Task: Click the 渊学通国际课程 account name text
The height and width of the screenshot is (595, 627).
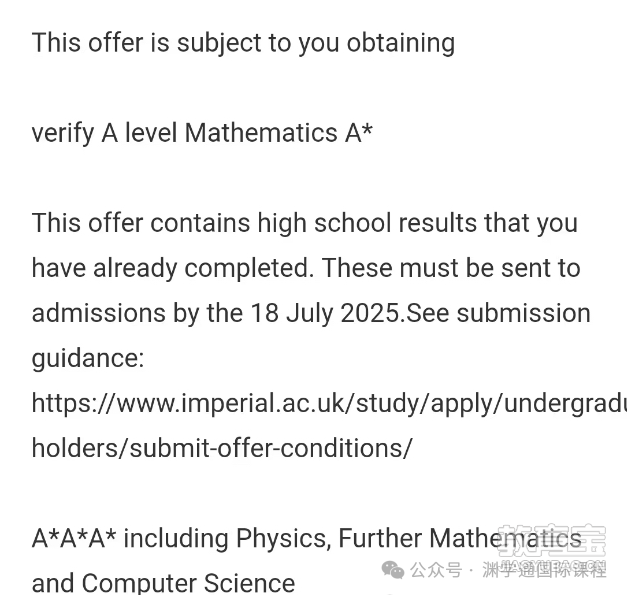Action: click(x=544, y=570)
